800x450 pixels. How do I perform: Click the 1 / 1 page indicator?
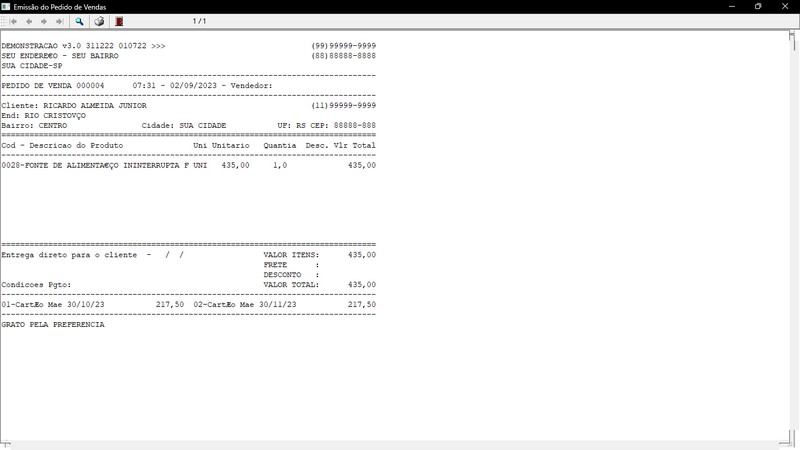(x=199, y=21)
